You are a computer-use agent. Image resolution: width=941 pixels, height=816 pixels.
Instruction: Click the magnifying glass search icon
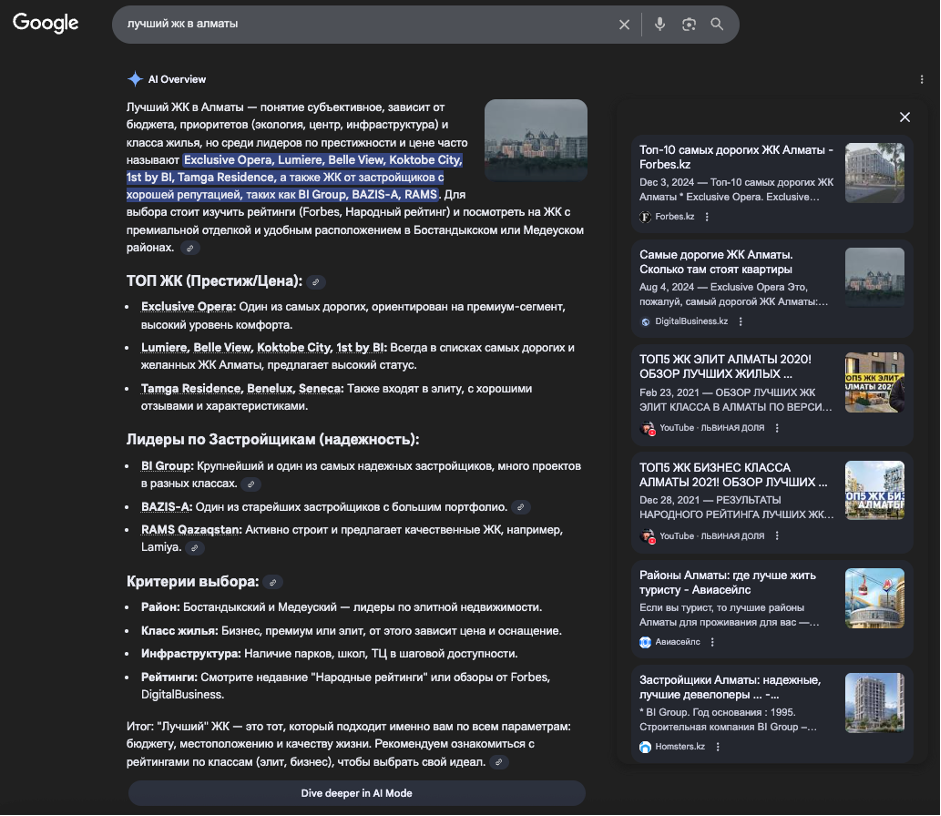coord(717,24)
